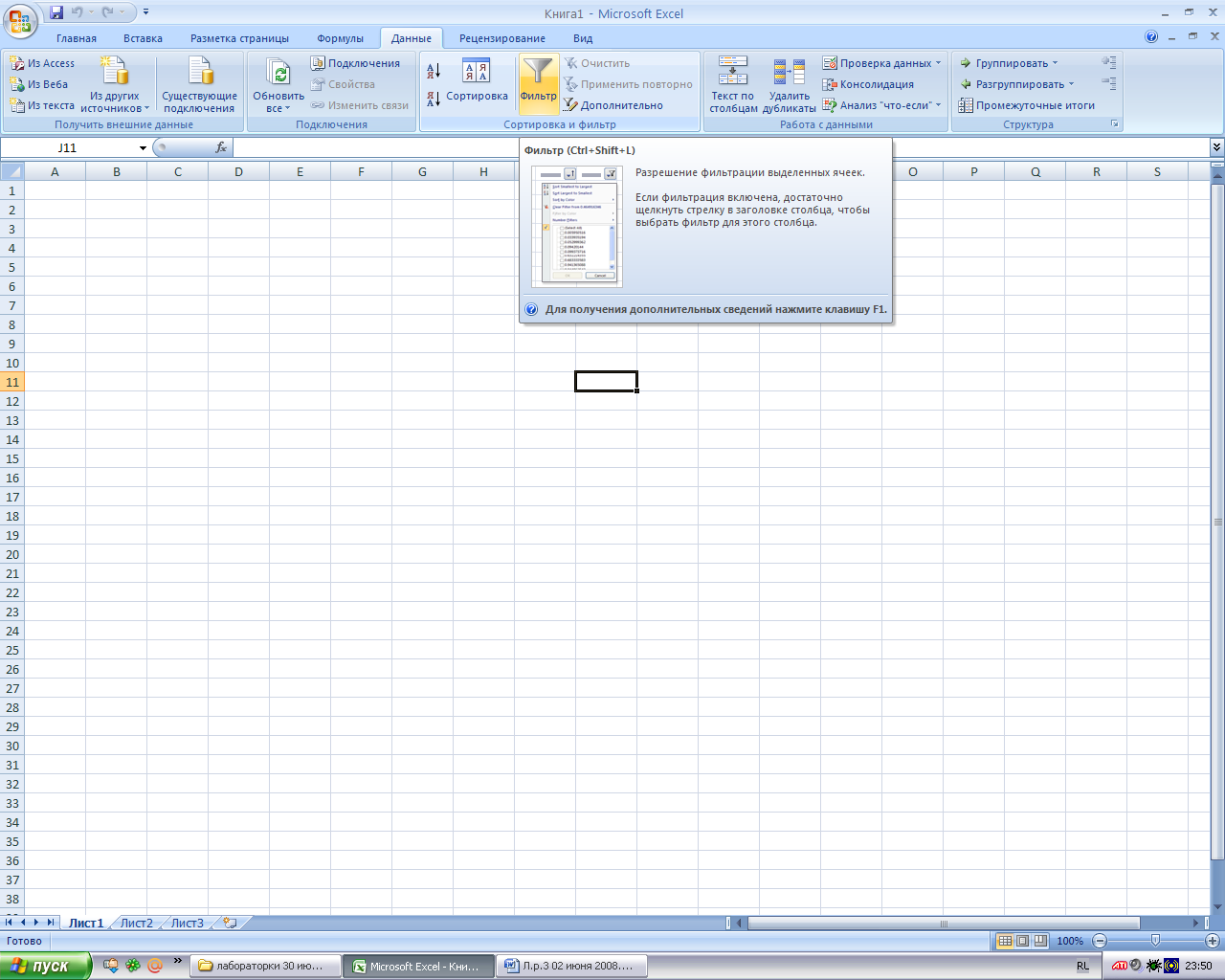Import data From Access (Из Access)
This screenshot has height=980, width=1225.
coord(42,63)
